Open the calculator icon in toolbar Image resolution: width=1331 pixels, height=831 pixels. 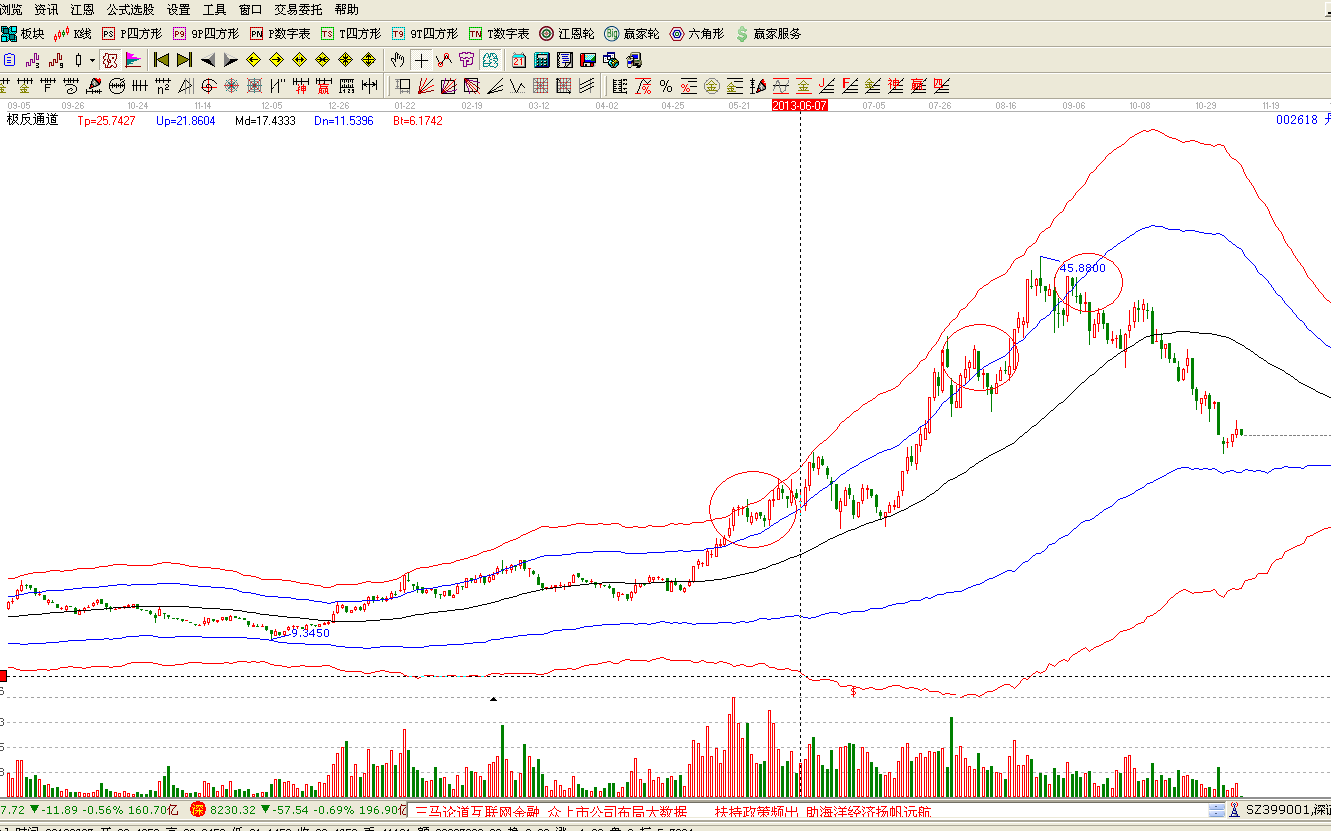tap(542, 60)
